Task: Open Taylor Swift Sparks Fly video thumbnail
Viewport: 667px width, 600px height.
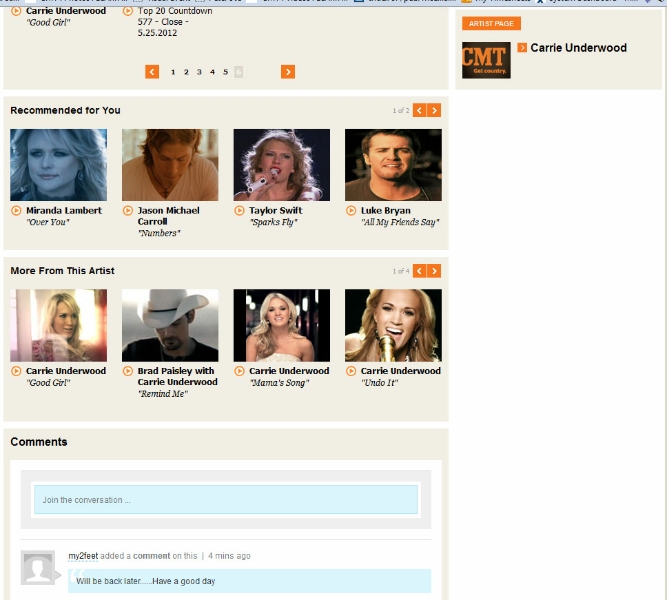Action: tap(281, 165)
